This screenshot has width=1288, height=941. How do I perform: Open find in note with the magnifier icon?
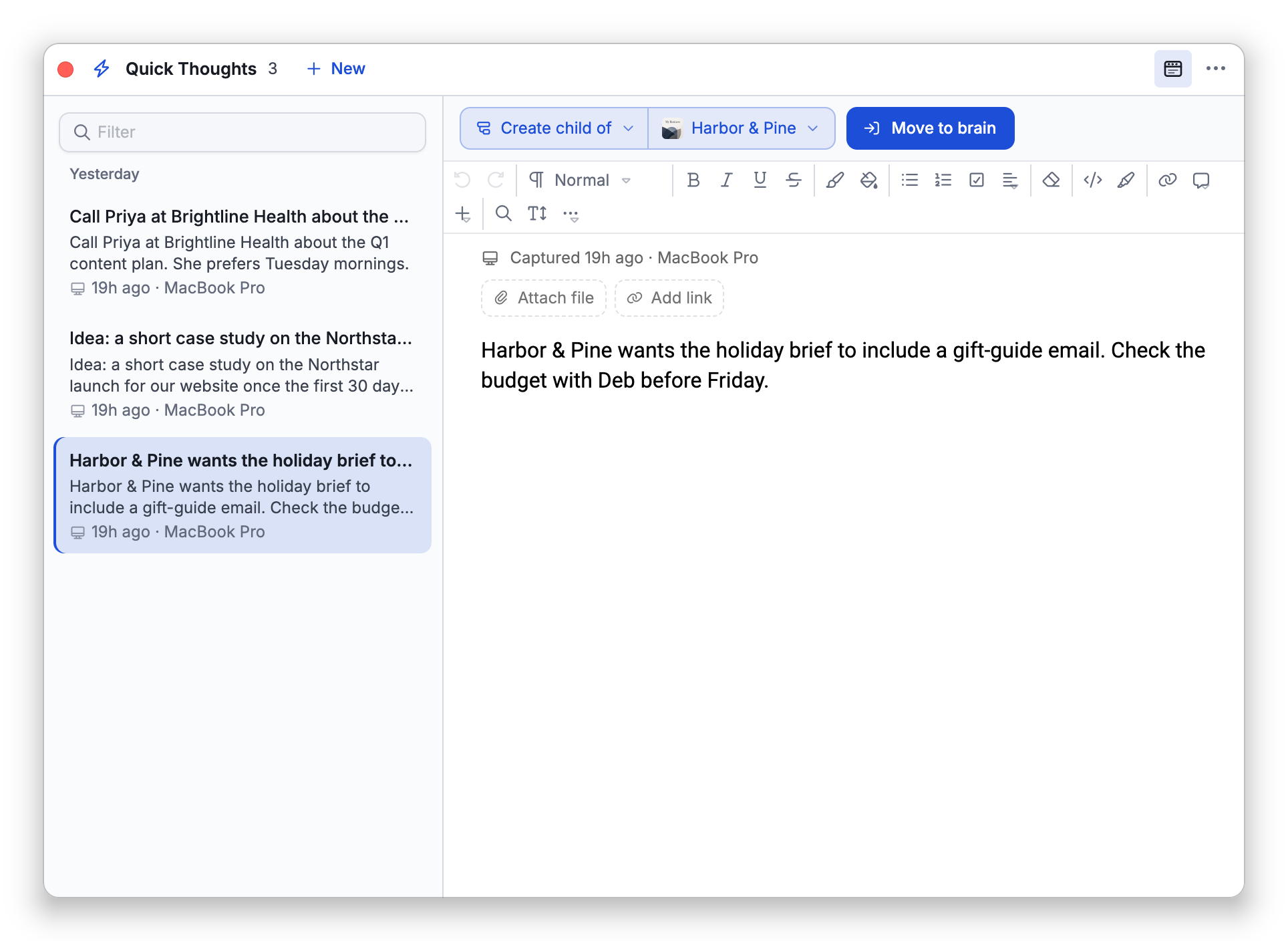(x=503, y=214)
